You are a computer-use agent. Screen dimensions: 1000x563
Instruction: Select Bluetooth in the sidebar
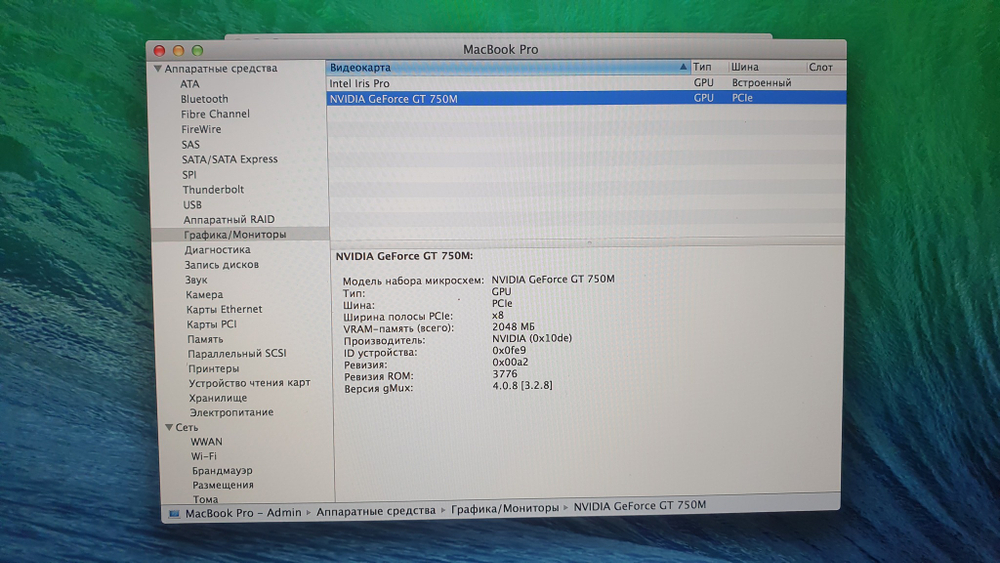[204, 99]
